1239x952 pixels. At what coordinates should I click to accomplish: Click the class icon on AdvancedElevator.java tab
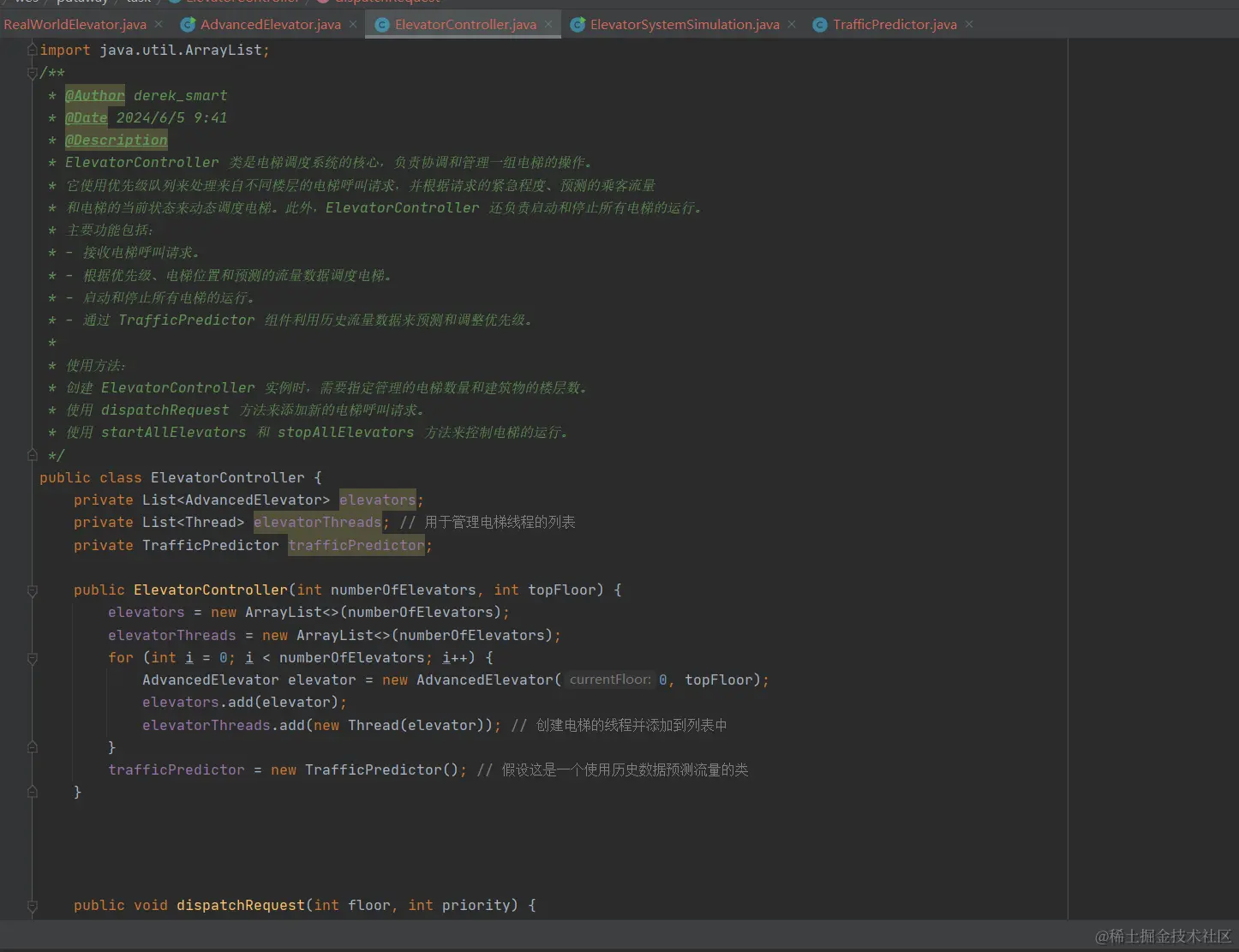(x=188, y=25)
